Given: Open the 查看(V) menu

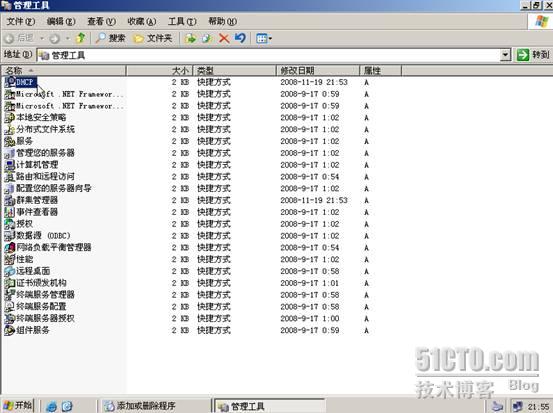Looking at the screenshot, I should pyautogui.click(x=102, y=22).
